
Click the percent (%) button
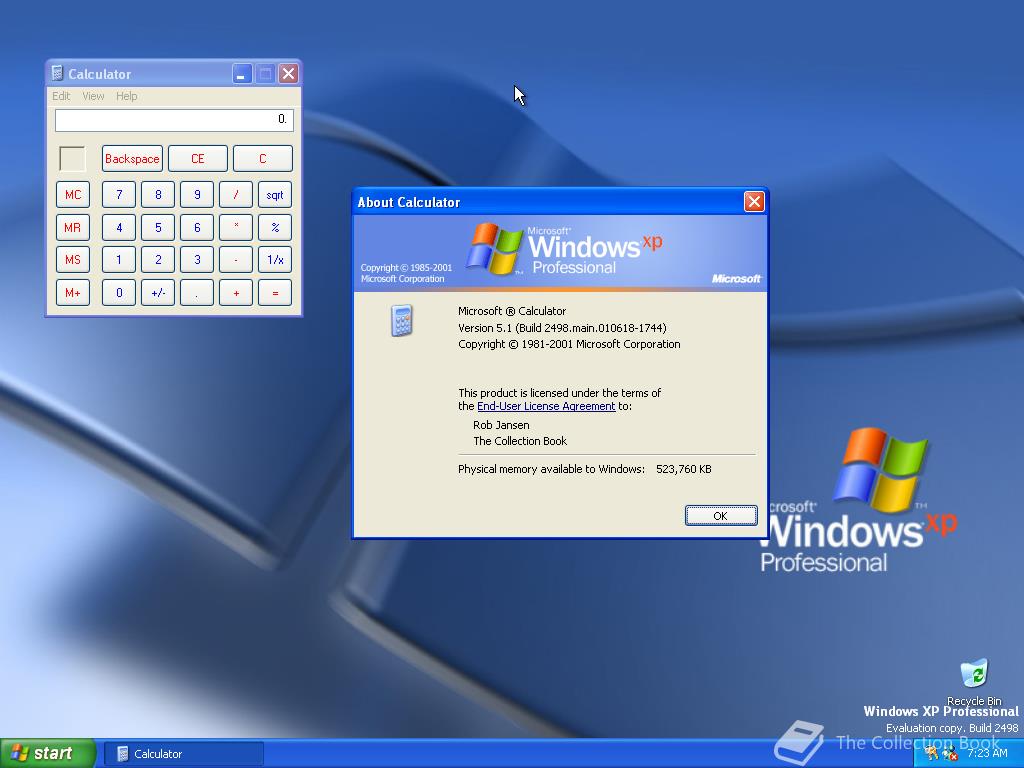pyautogui.click(x=275, y=227)
